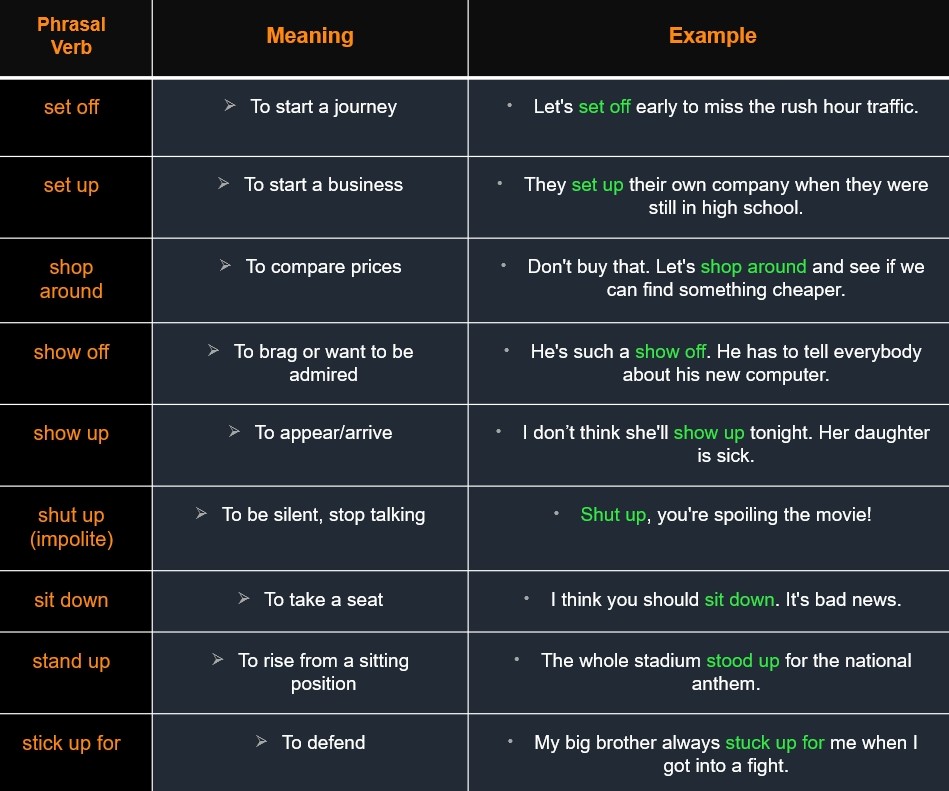The height and width of the screenshot is (791, 949).
Task: Click the arrow bullet before 'To start a journey'
Action: [229, 105]
